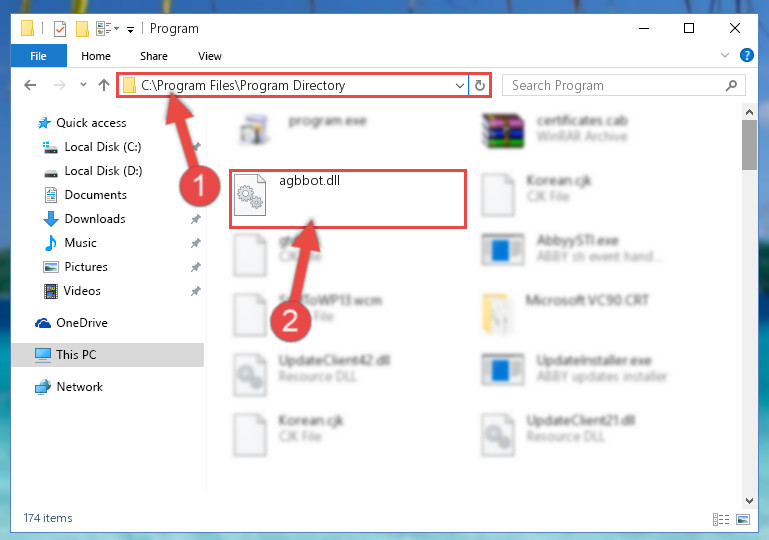Click the view options title bar icon
The image size is (769, 540).
coord(104,28)
